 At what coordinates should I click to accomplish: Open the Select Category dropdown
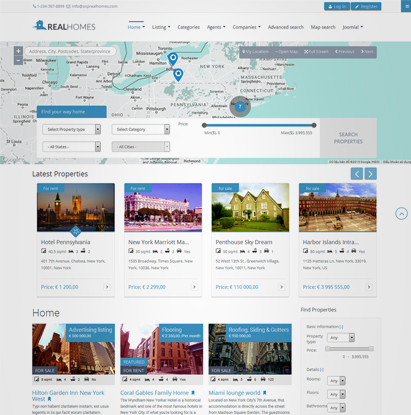coord(141,129)
